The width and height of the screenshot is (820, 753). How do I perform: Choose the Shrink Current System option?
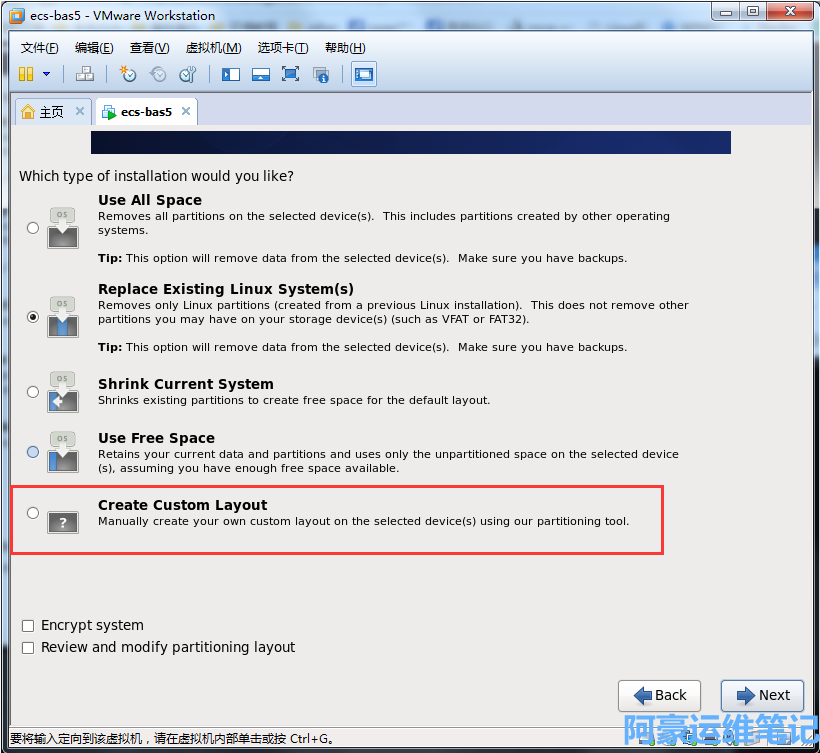(x=33, y=392)
